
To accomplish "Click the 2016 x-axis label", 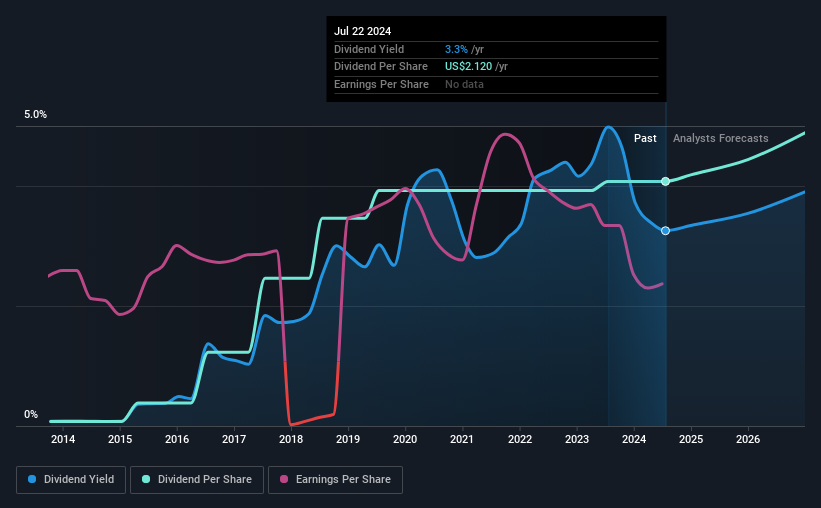I will tap(177, 439).
